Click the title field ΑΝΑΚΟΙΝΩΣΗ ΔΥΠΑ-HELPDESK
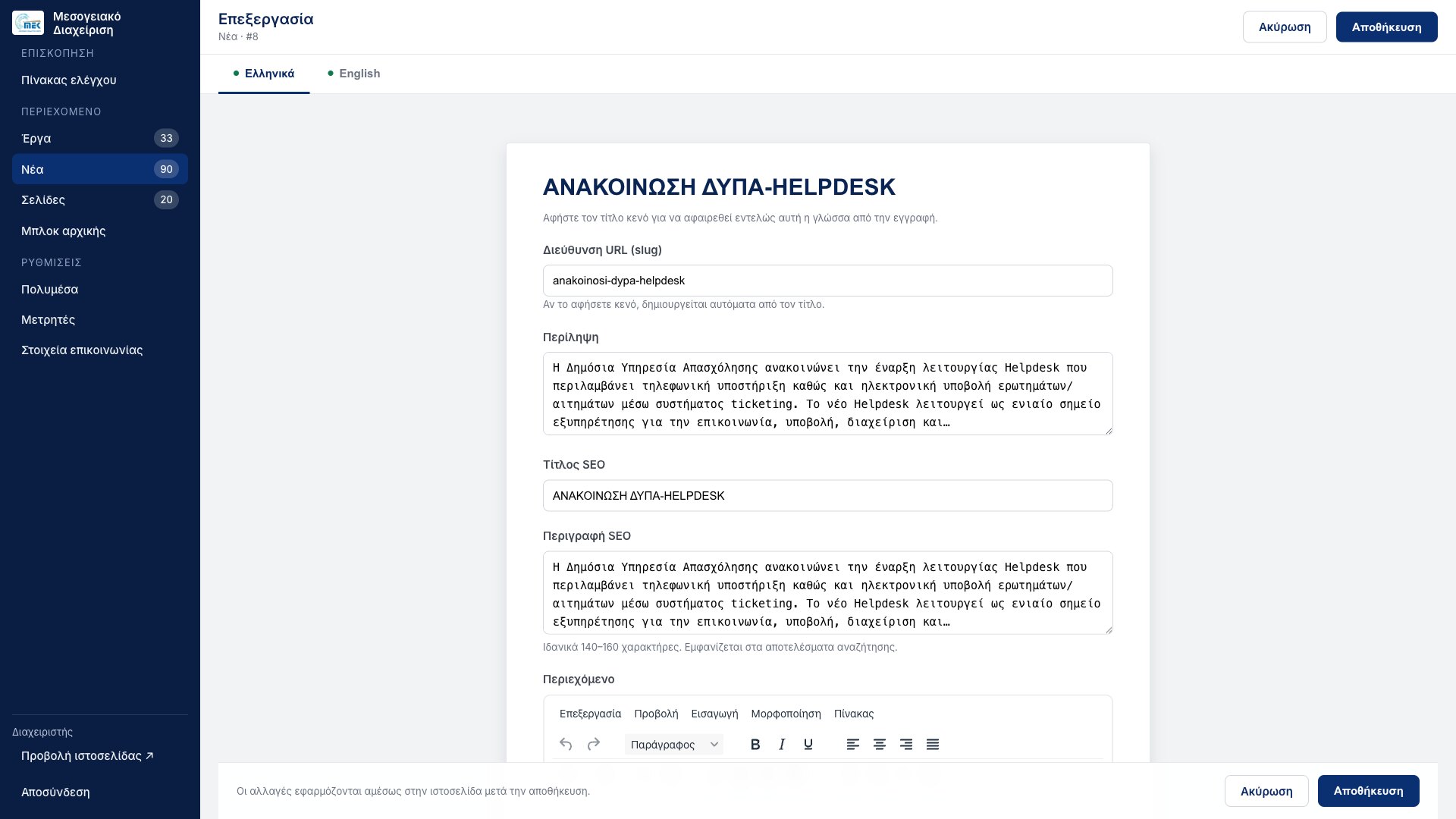Viewport: 1456px width, 819px height. point(828,187)
